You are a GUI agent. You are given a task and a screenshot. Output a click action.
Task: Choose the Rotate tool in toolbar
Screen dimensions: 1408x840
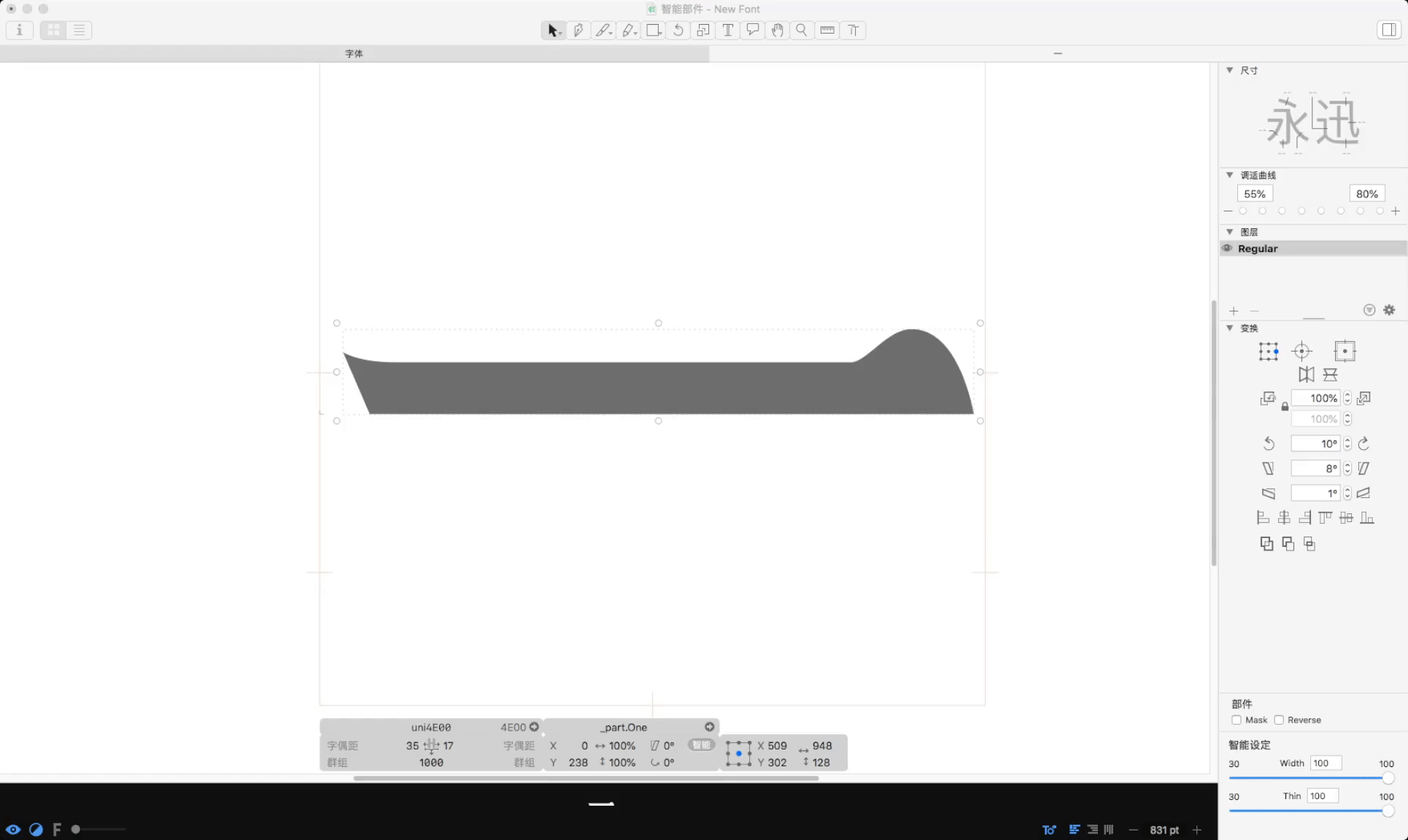(x=678, y=30)
